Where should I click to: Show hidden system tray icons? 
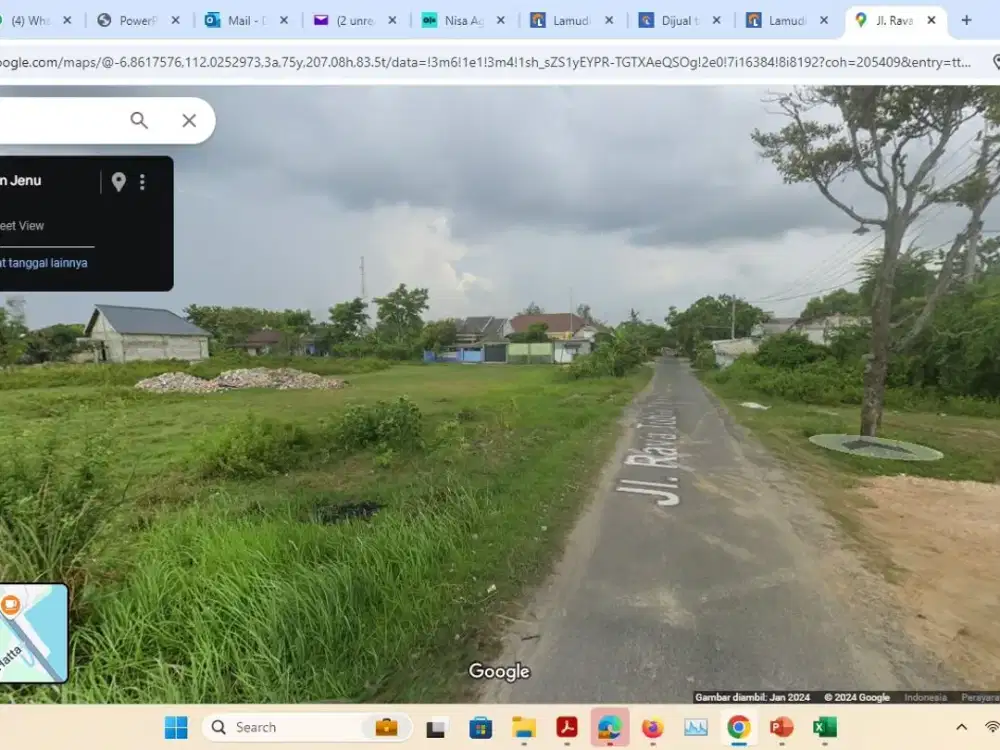(962, 727)
